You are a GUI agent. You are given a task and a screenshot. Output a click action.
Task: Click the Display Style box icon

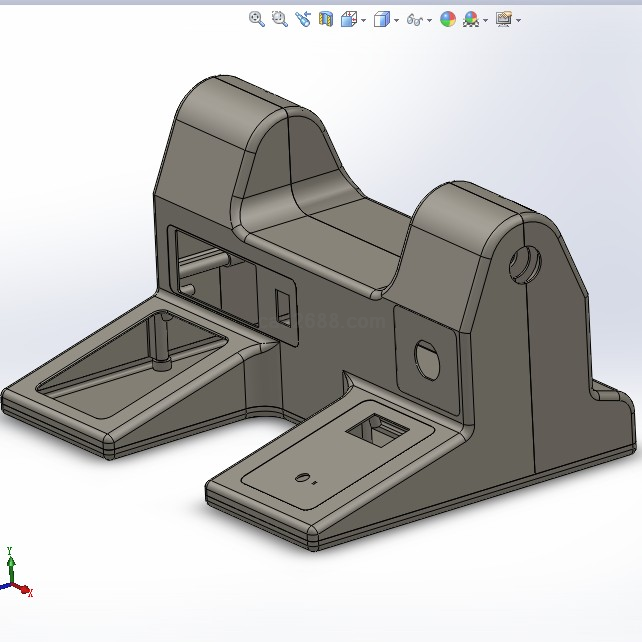pyautogui.click(x=381, y=19)
